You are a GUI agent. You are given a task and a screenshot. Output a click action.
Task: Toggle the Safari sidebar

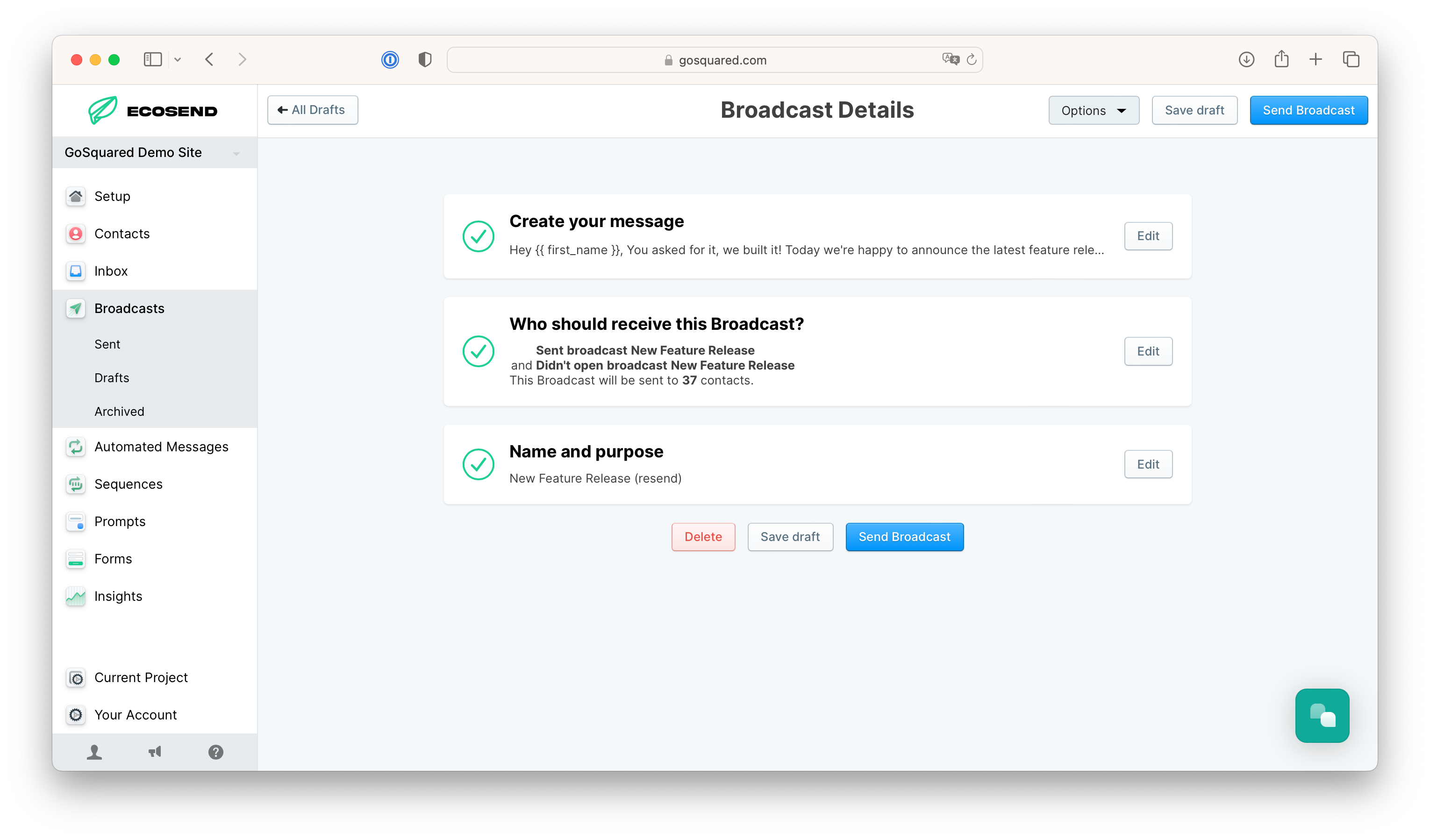point(153,59)
